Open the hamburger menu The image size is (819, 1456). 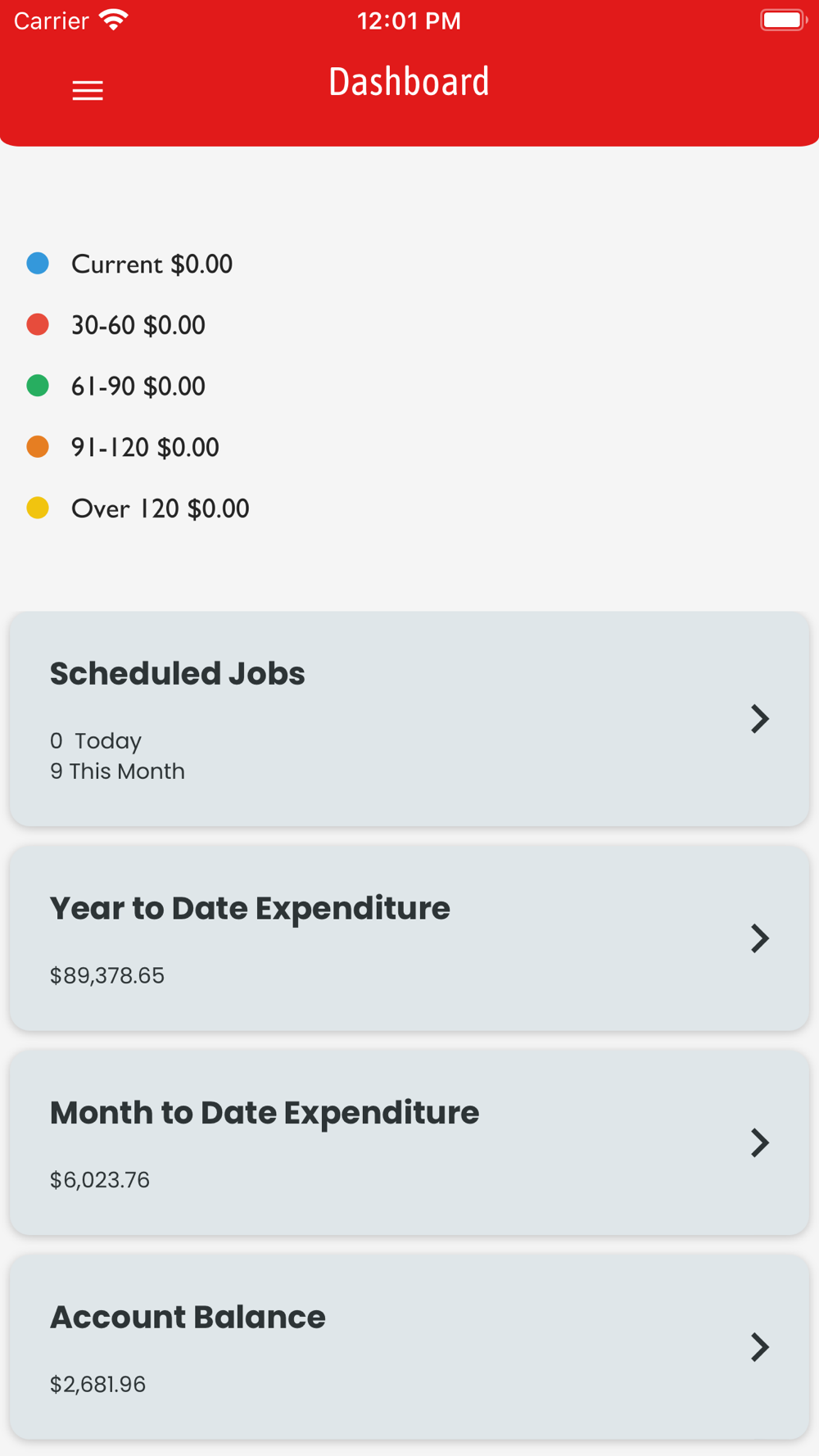pyautogui.click(x=88, y=90)
